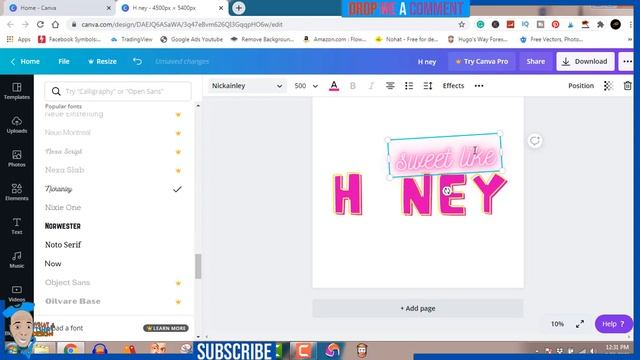Open the File menu
The image size is (640, 360).
[64, 61]
